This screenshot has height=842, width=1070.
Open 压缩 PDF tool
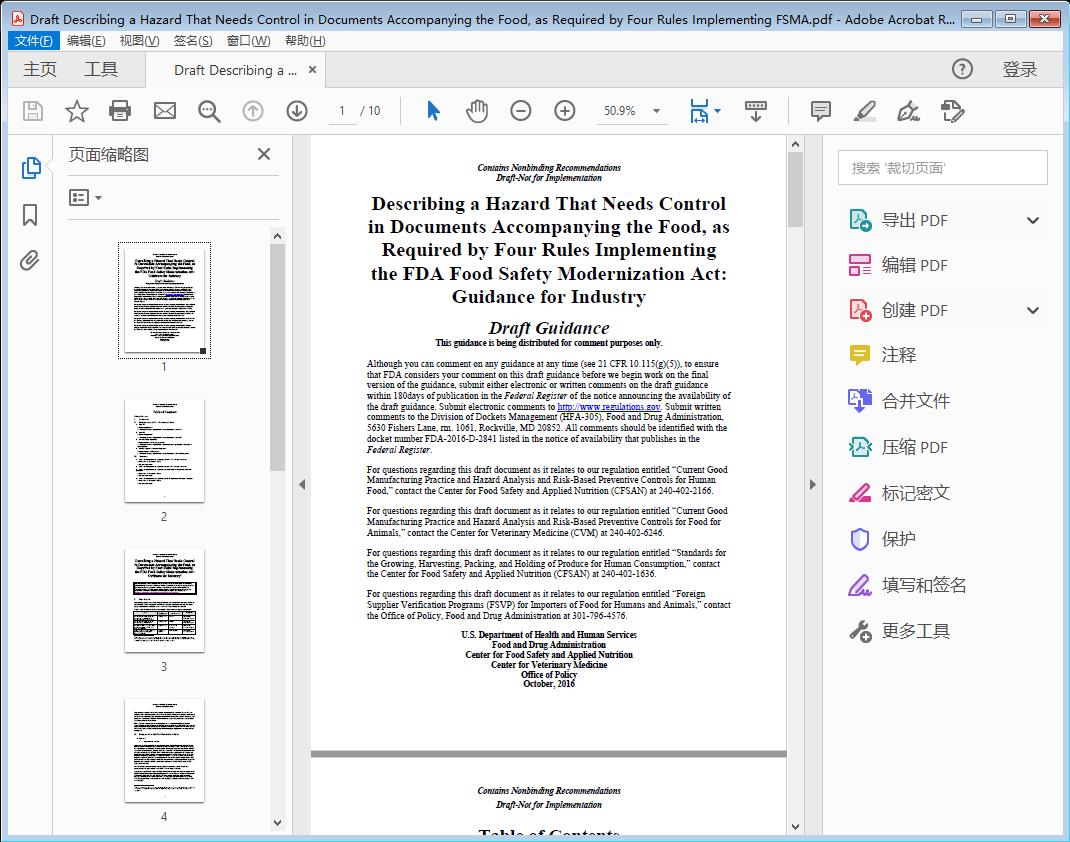[899, 447]
